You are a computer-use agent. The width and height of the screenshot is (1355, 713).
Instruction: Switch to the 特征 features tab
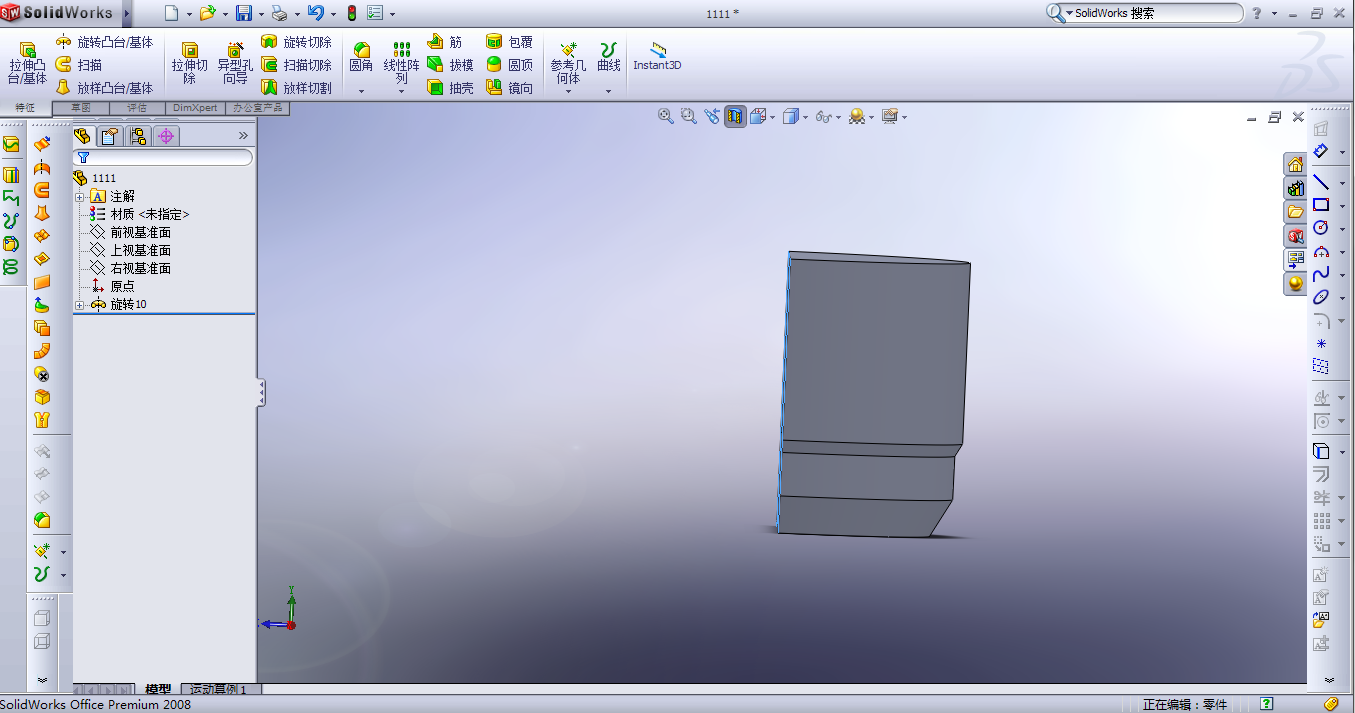(25, 107)
